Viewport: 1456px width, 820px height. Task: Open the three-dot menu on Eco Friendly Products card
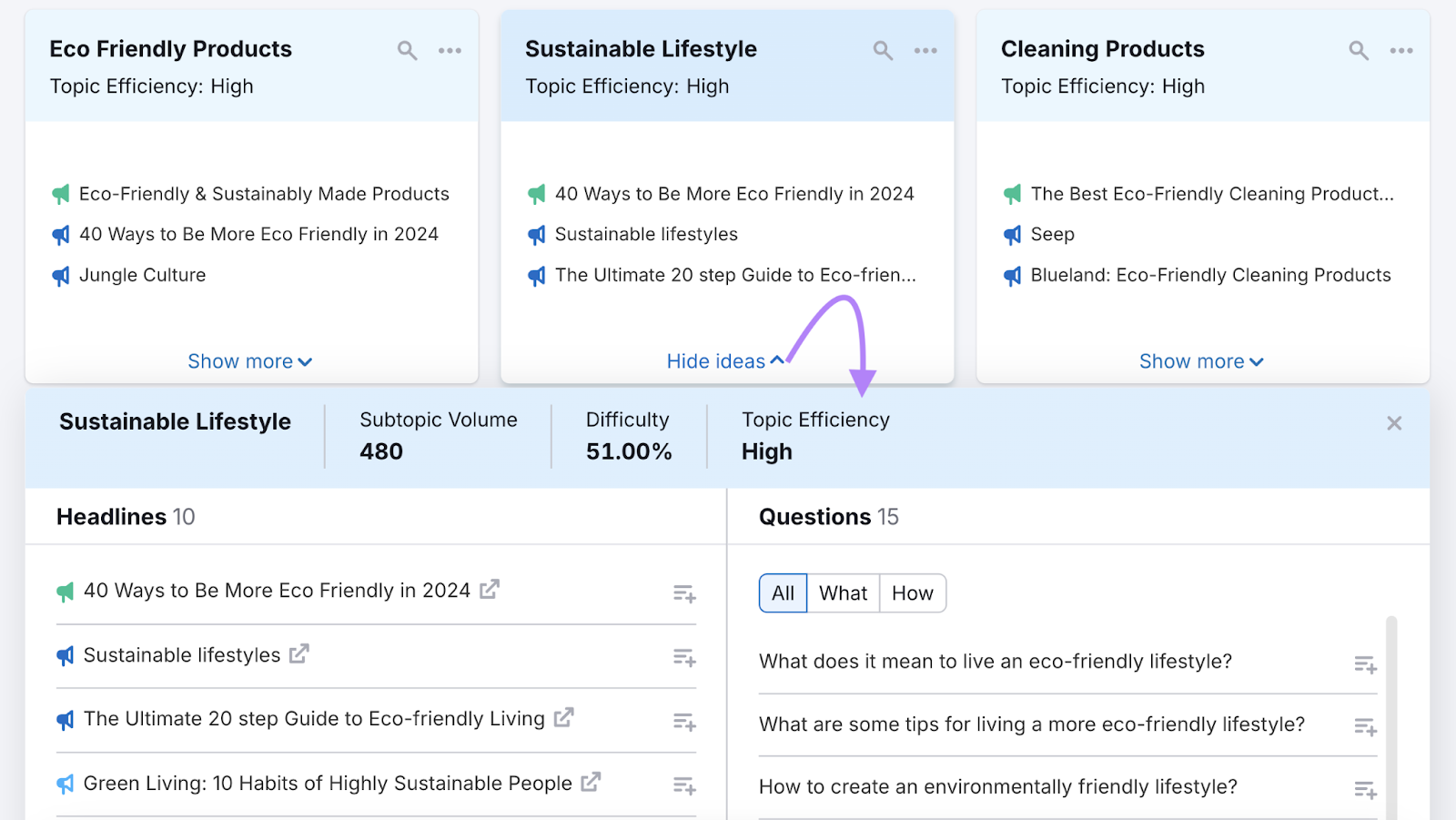click(x=450, y=50)
